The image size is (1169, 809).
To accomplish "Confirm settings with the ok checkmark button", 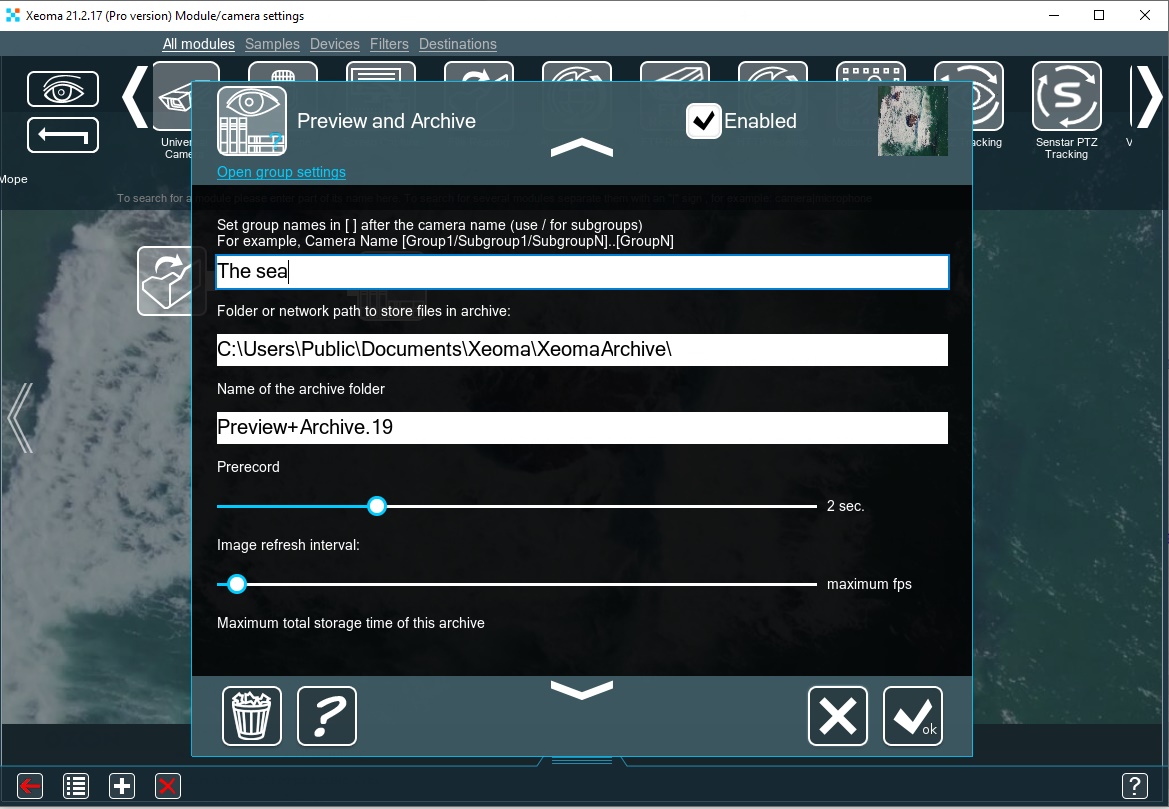I will pos(913,716).
